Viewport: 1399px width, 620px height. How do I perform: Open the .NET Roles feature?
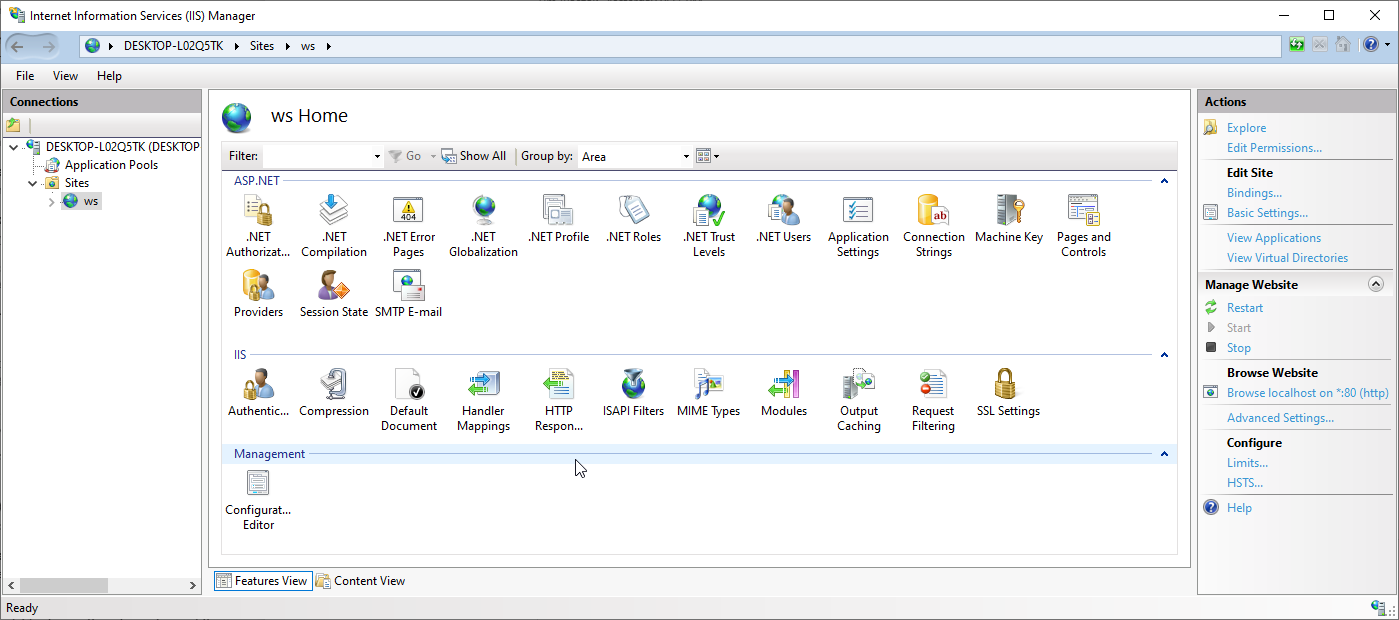click(633, 218)
